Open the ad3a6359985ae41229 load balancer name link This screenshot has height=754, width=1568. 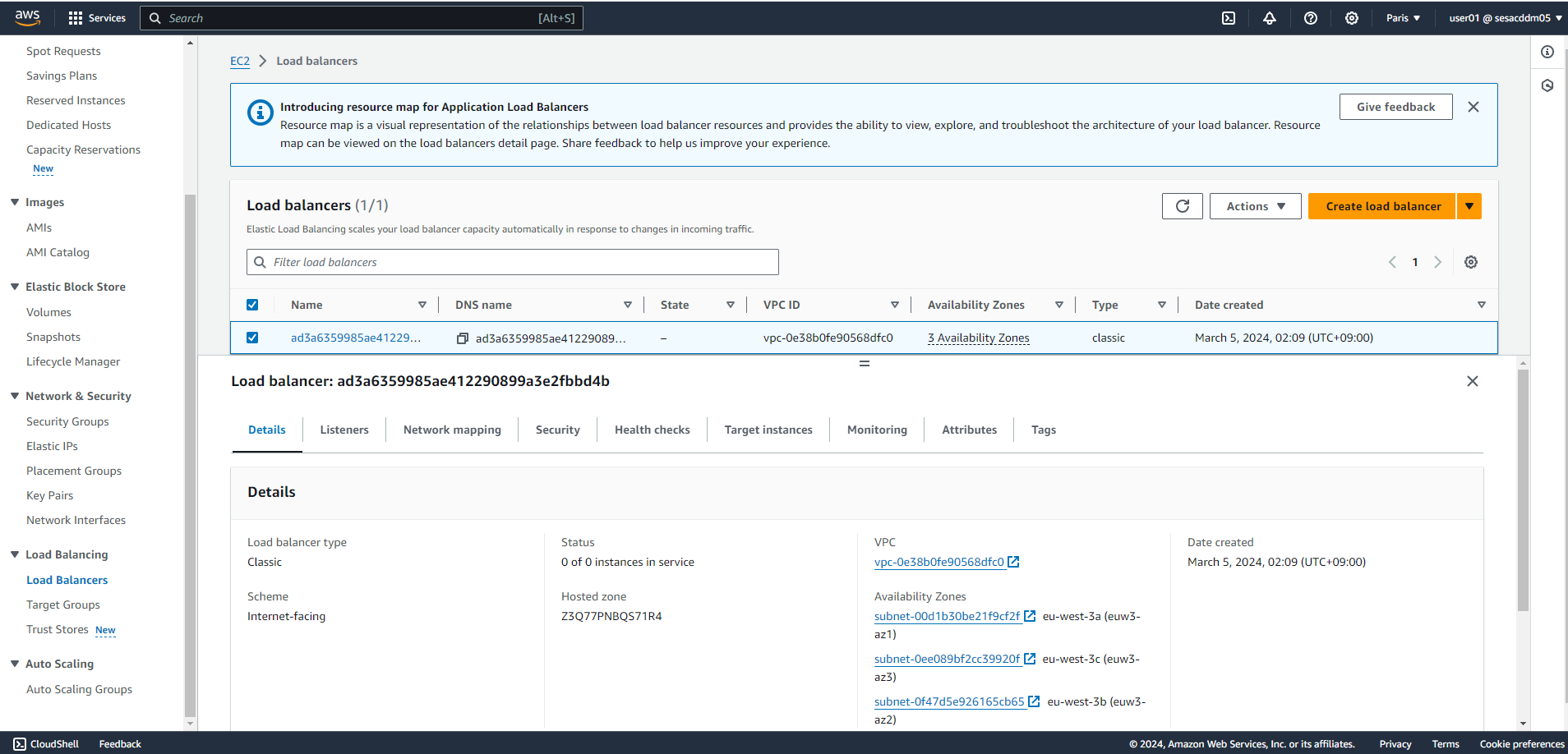tap(356, 338)
